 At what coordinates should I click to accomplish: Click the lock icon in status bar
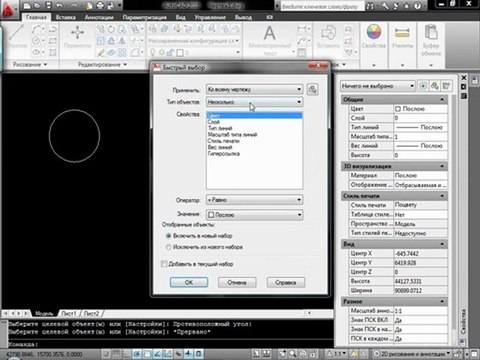pyautogui.click(x=458, y=353)
